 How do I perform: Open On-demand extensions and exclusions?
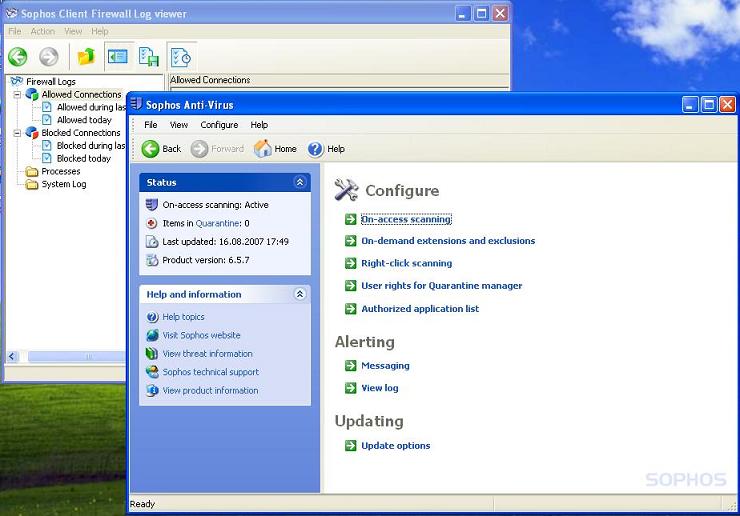pyautogui.click(x=448, y=241)
